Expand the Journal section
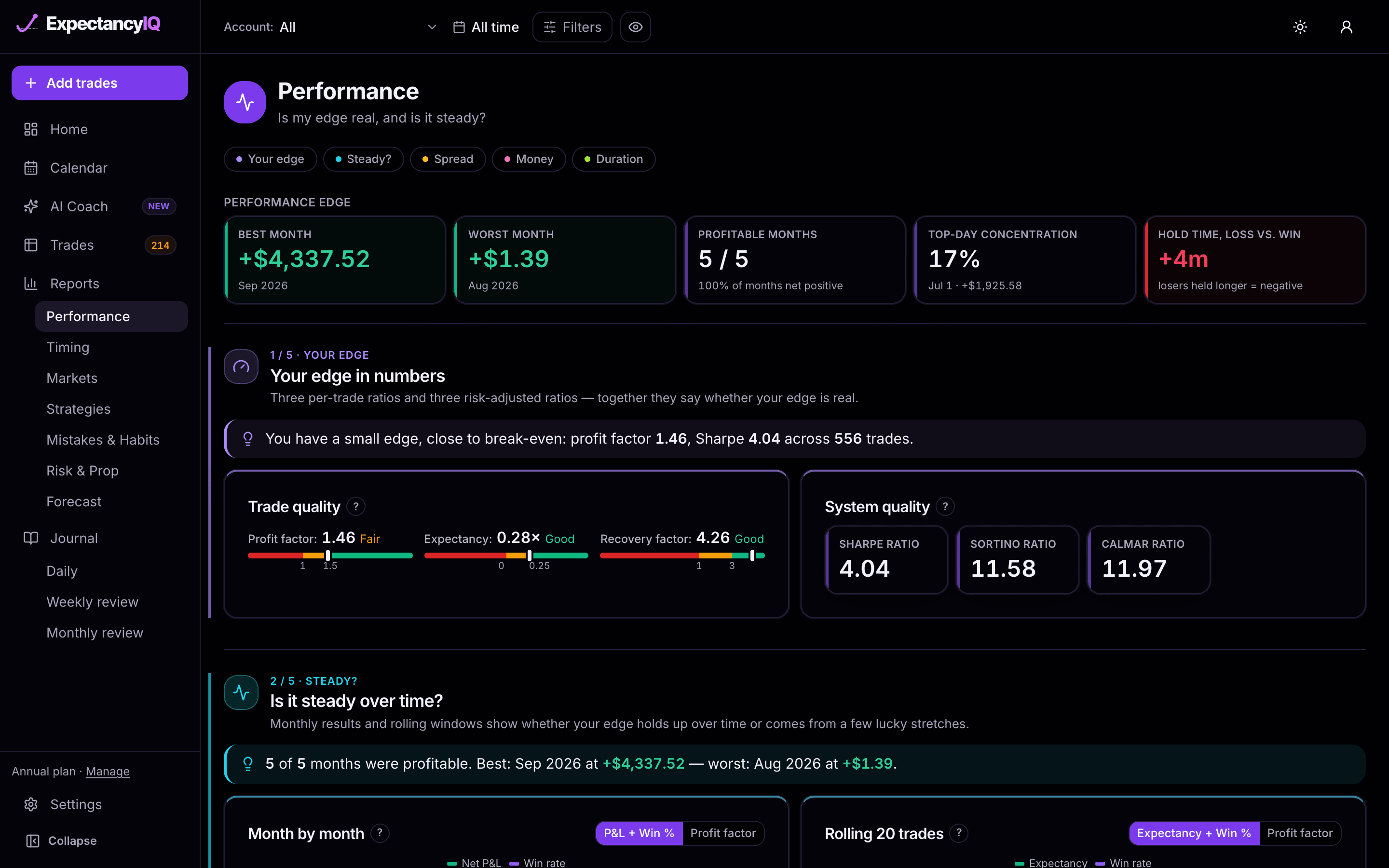Image resolution: width=1389 pixels, height=868 pixels. [100, 538]
